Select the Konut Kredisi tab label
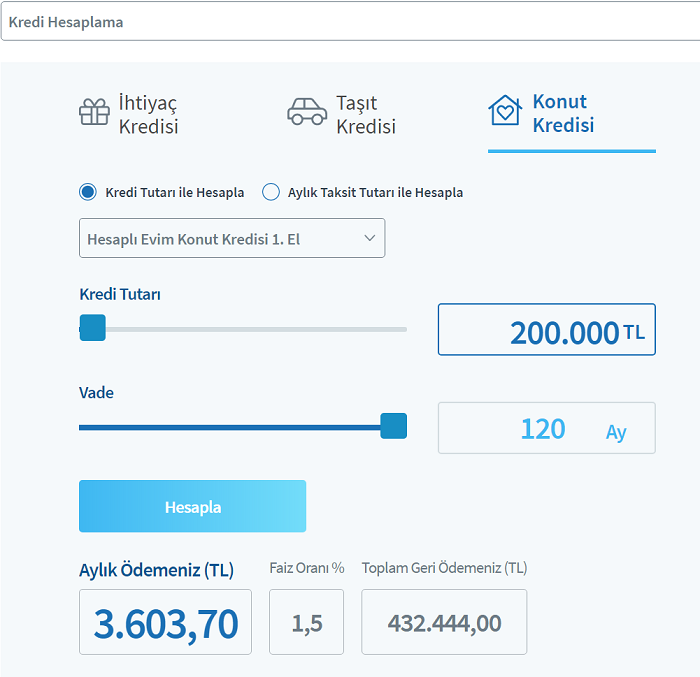Screen dimensions: 700x677 (x=563, y=114)
